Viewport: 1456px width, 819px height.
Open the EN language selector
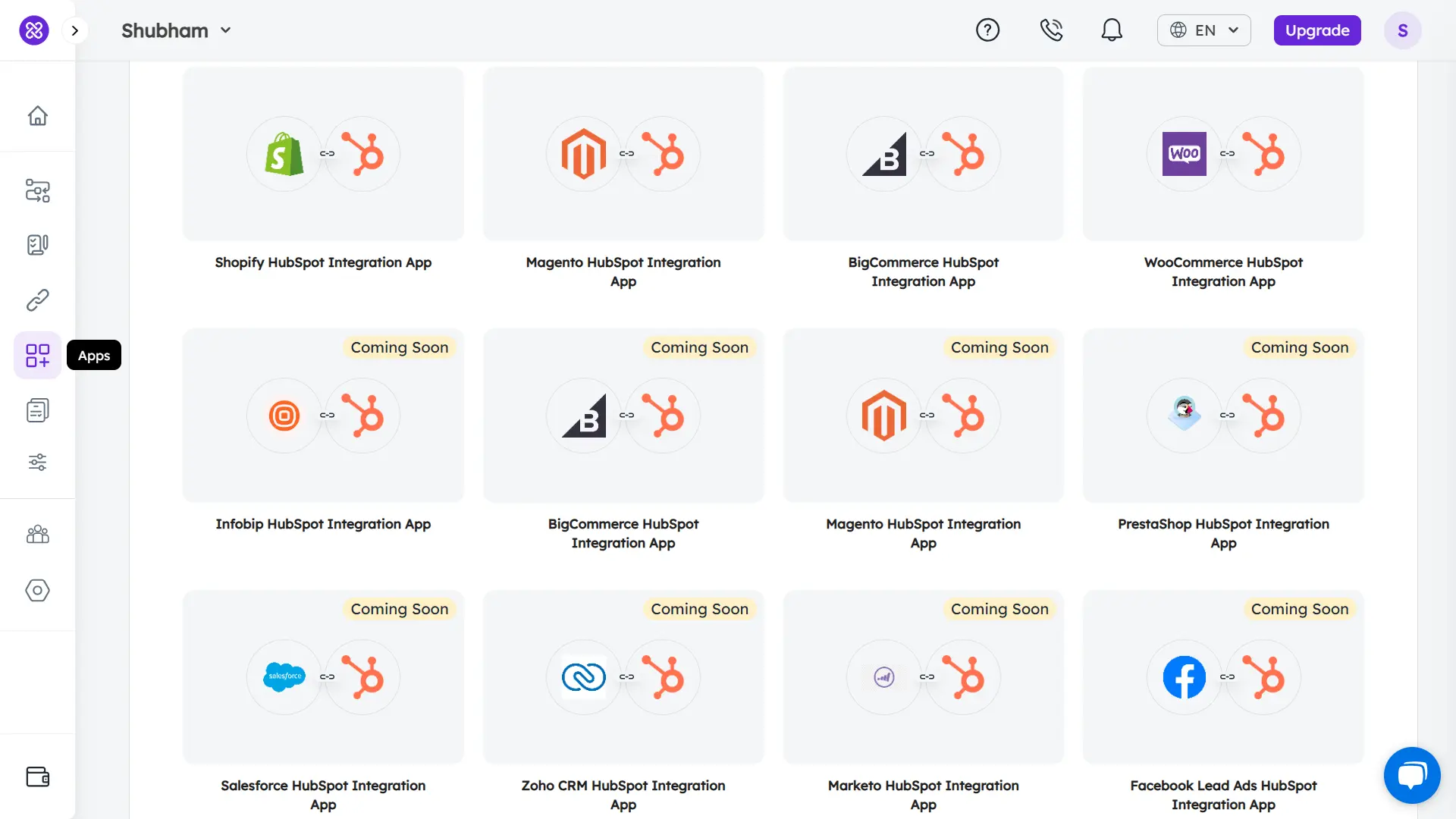click(1203, 30)
